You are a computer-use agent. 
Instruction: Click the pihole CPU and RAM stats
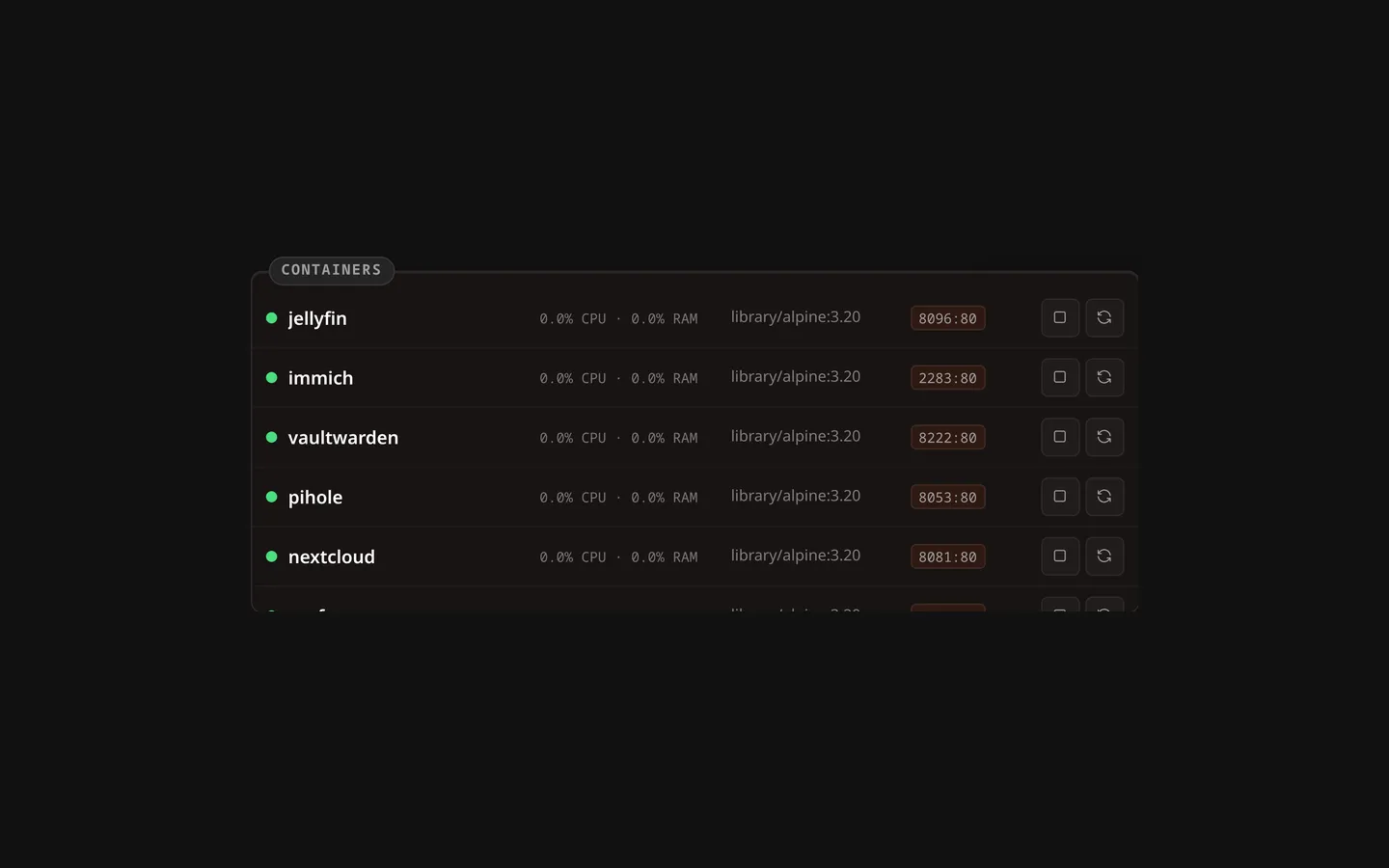pos(618,498)
